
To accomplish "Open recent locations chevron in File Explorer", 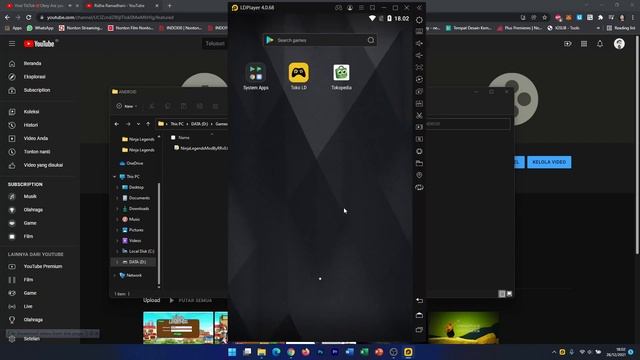I will [x=138, y=124].
